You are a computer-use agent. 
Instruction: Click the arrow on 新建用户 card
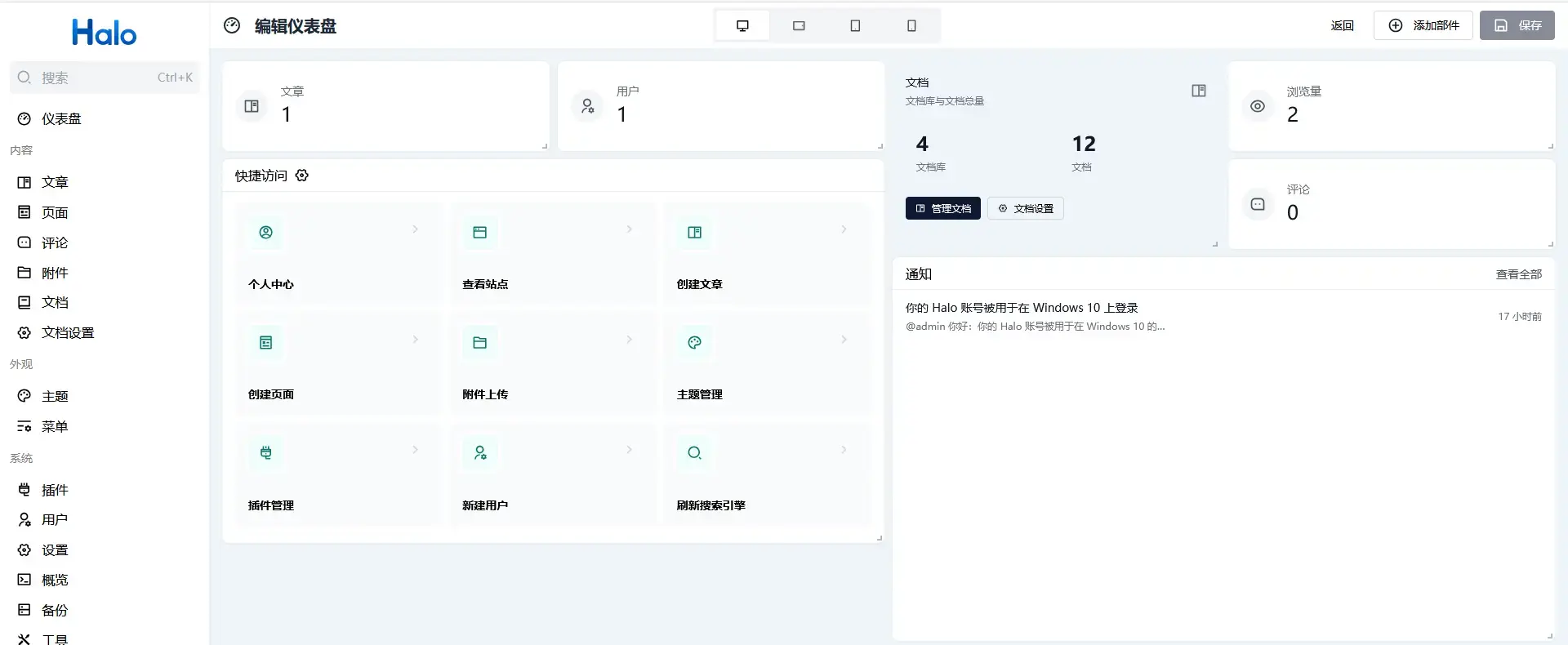(629, 450)
